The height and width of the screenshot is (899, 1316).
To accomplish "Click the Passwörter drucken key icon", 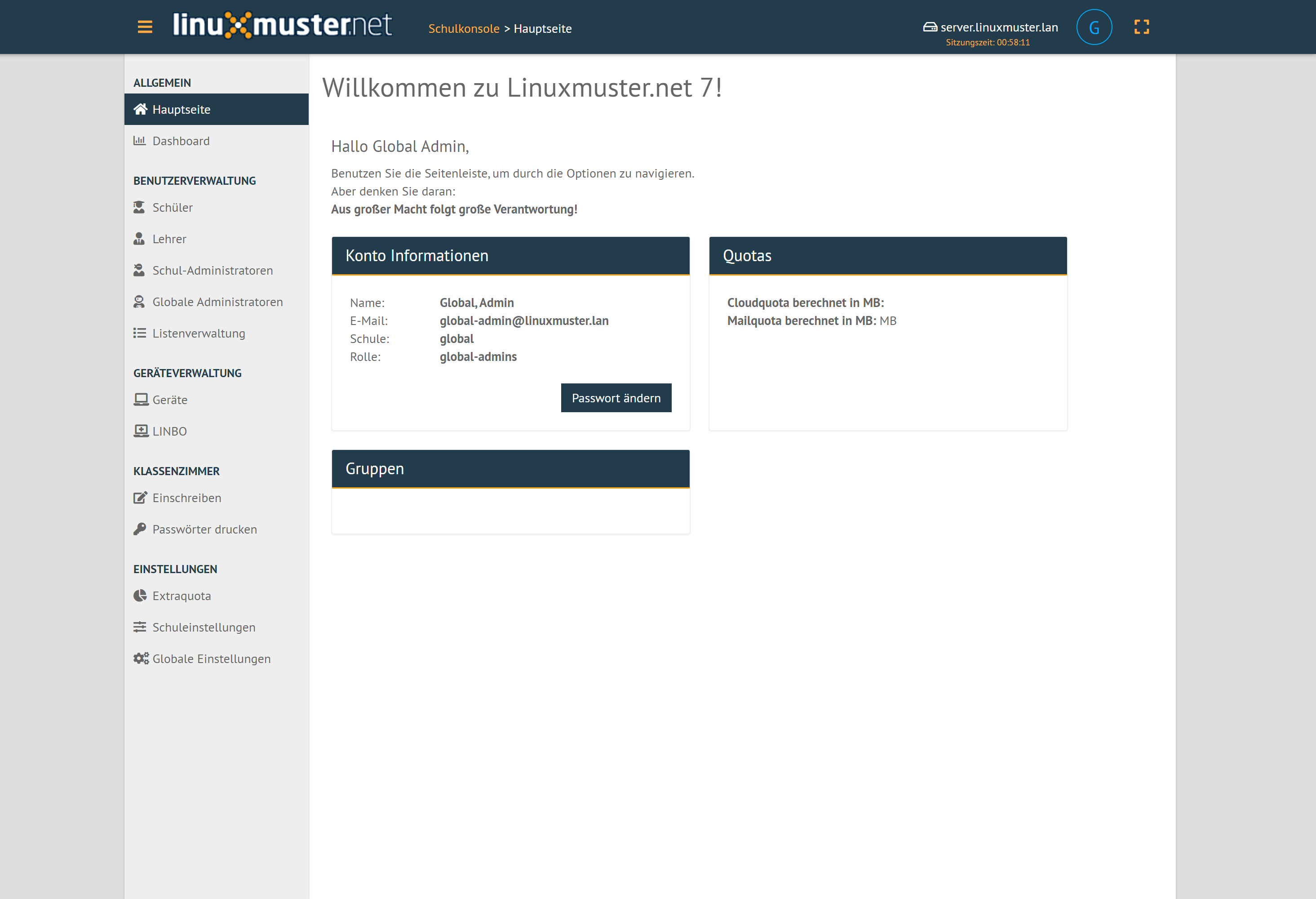I will click(139, 529).
